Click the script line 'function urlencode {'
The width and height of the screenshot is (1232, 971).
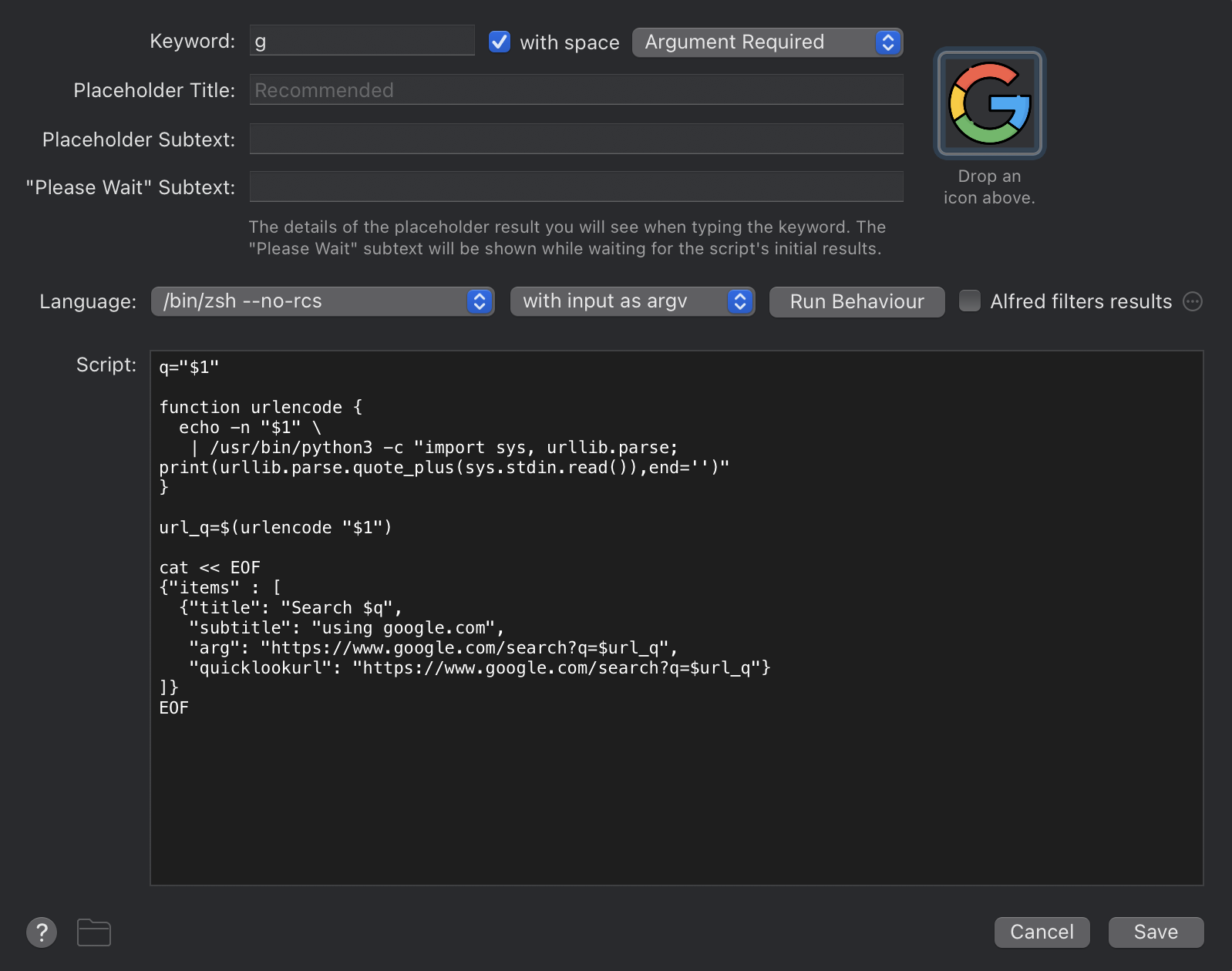261,407
